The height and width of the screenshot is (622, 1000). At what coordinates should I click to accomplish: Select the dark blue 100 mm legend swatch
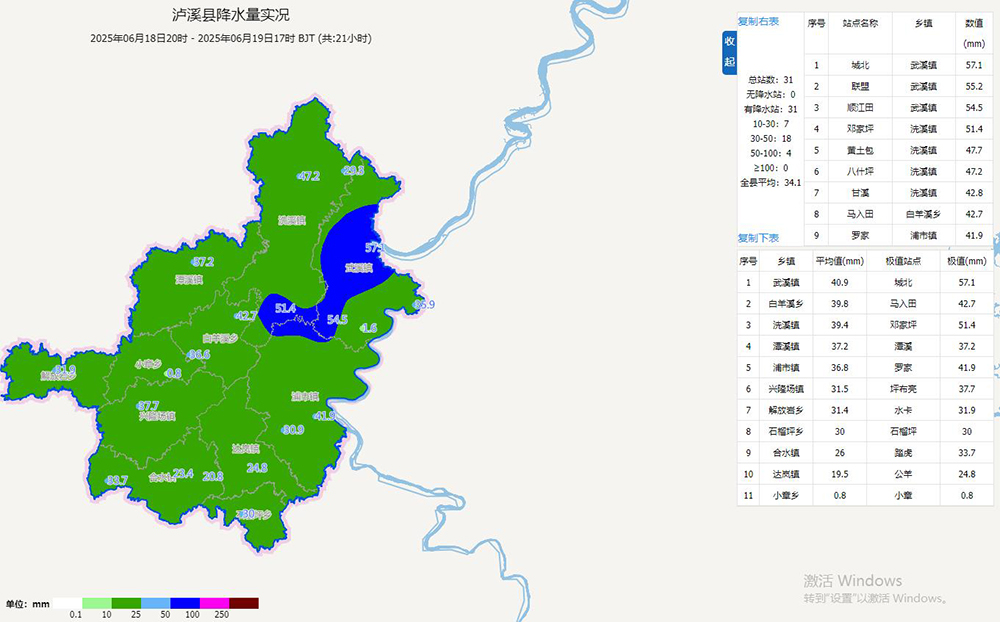[x=185, y=603]
